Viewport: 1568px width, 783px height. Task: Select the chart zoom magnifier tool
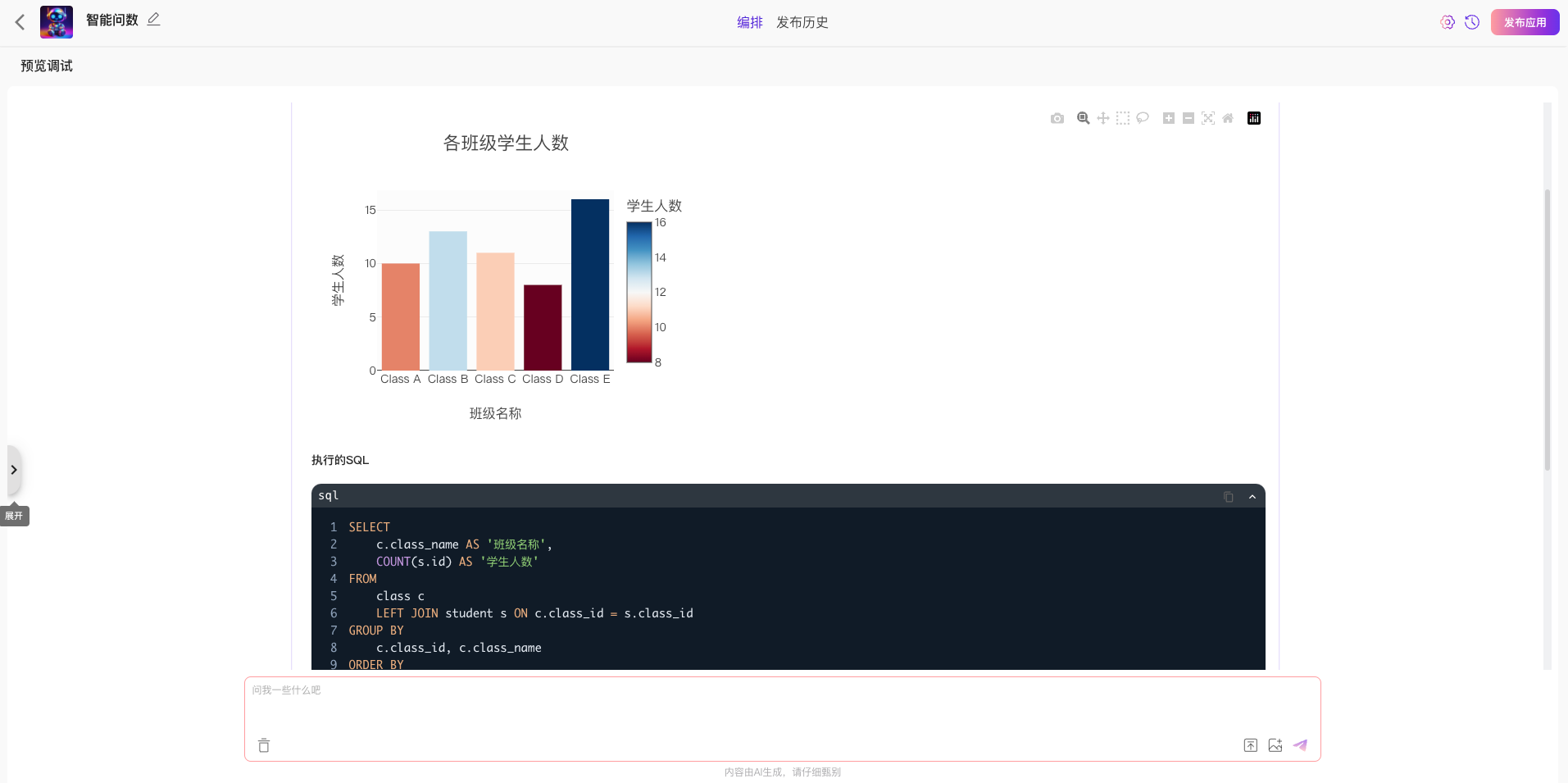point(1083,118)
